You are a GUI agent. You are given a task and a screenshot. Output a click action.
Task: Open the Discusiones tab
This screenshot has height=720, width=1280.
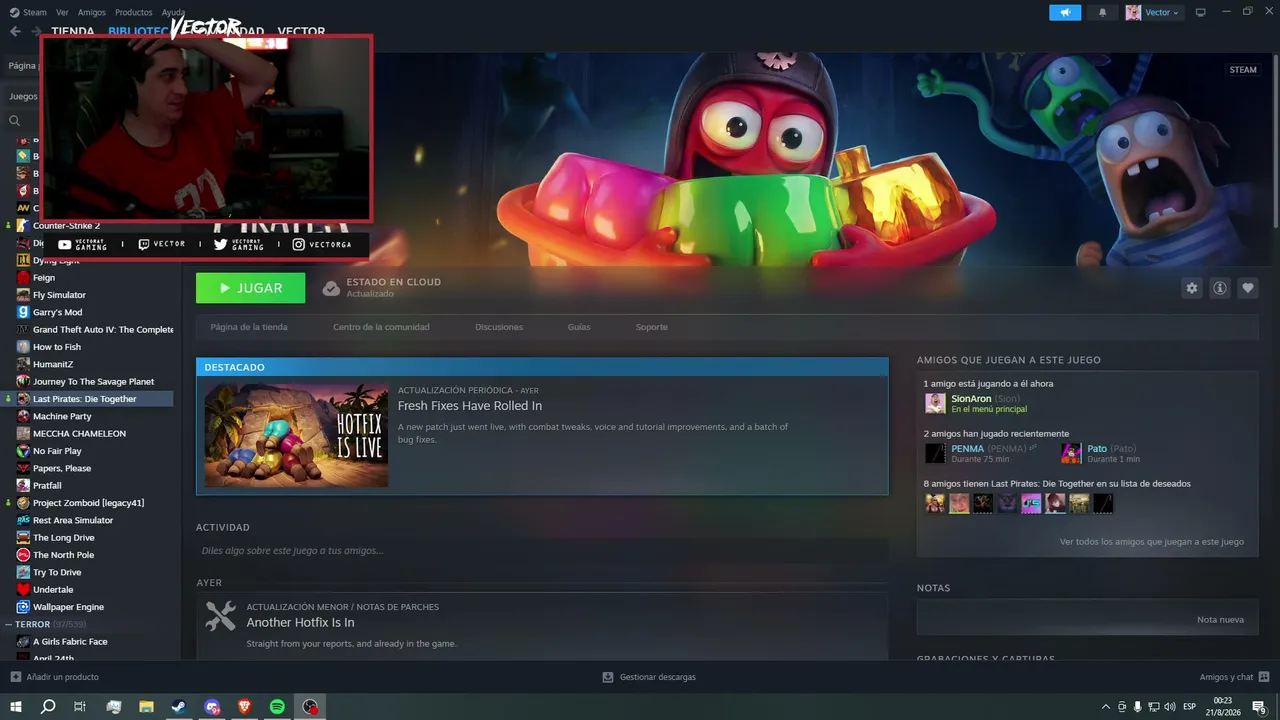click(x=499, y=327)
